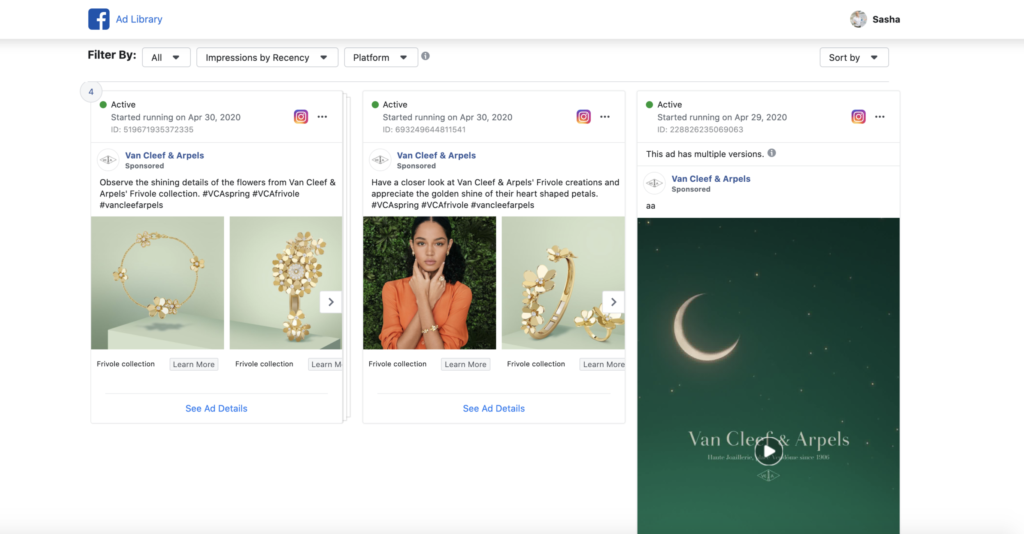Click Active status dot on second ad
This screenshot has height=534, width=1024.
[375, 104]
